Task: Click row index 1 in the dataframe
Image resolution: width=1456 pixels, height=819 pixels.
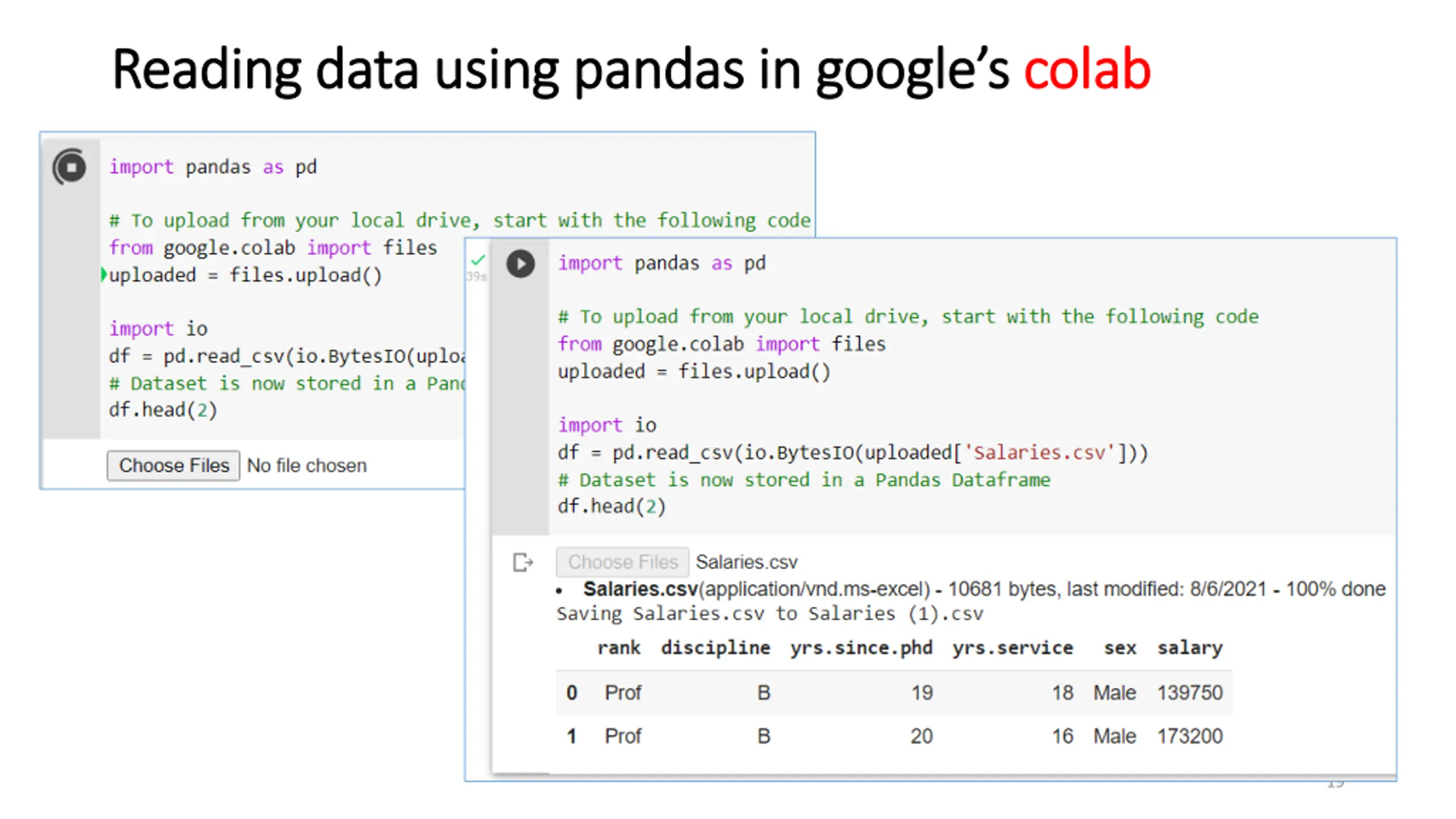Action: point(572,736)
